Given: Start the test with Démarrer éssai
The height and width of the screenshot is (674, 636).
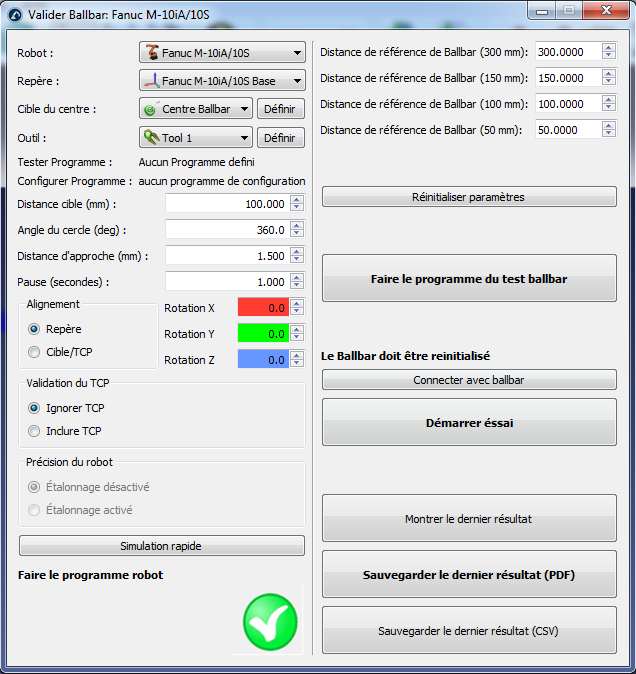Looking at the screenshot, I should 469,423.
